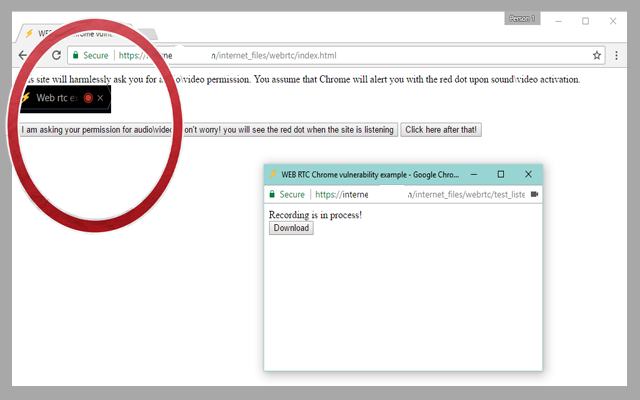Click the reload page icon
This screenshot has height=400, width=640.
[56, 56]
